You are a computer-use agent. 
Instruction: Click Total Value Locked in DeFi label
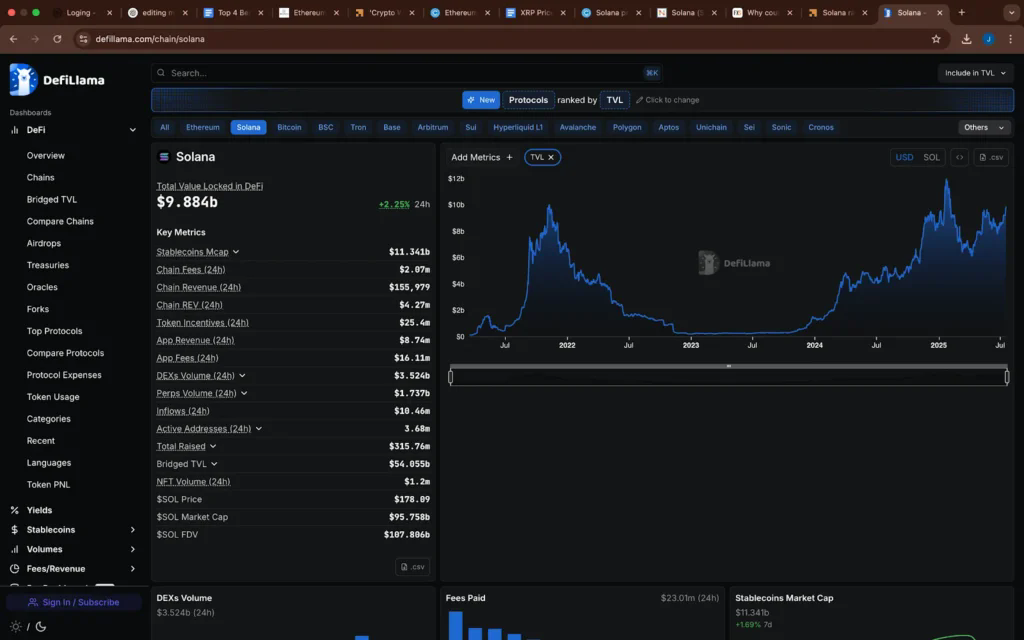(x=210, y=186)
